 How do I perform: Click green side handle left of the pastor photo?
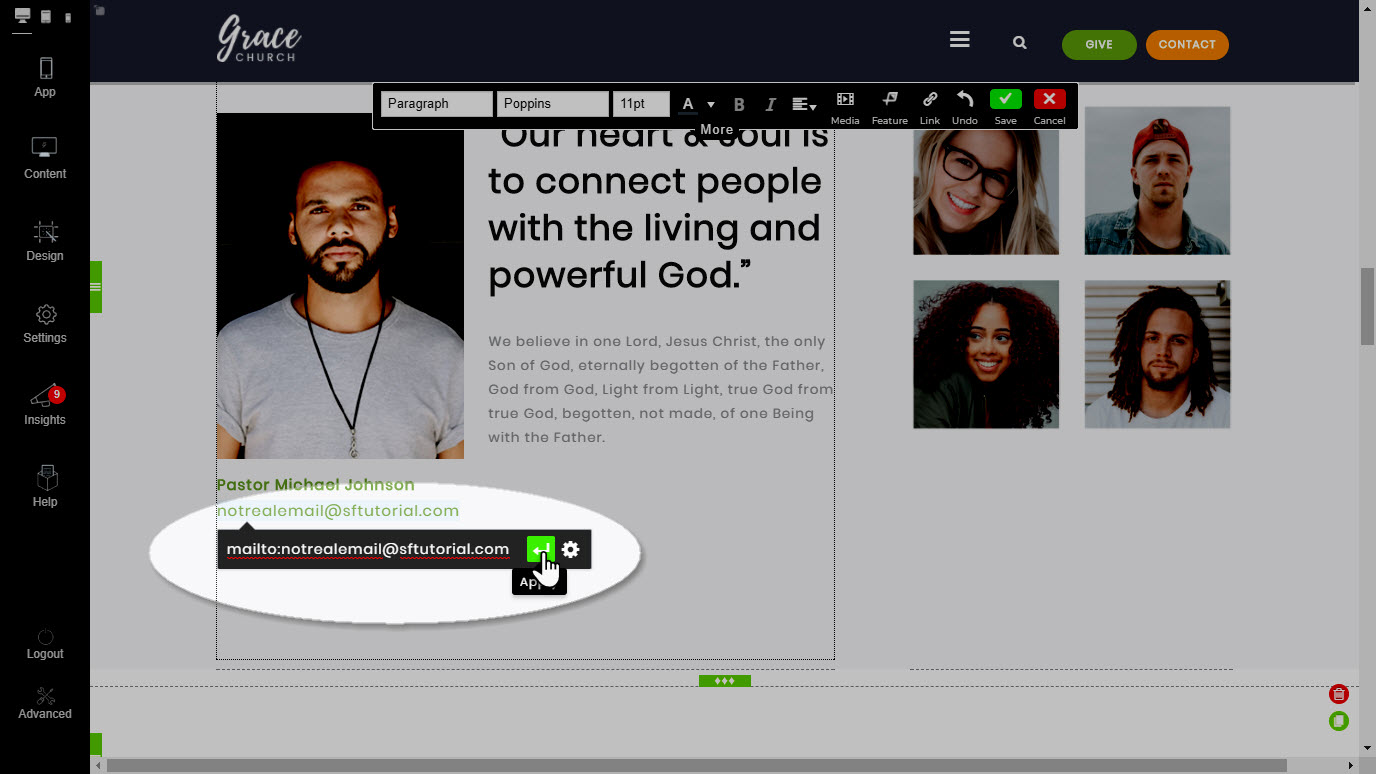pos(96,287)
